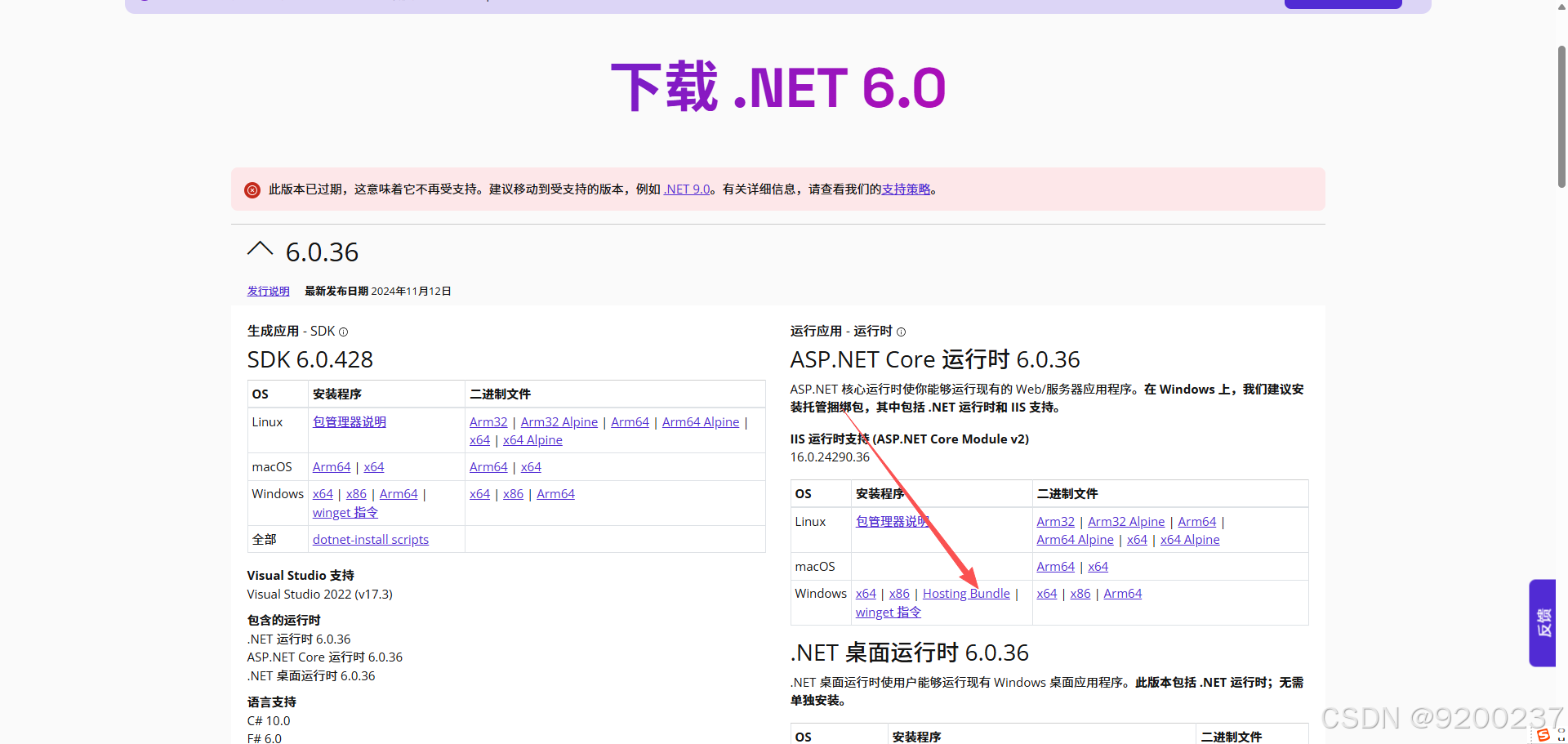Download ASP.NET Core Windows Arm64 binary

pos(1122,593)
